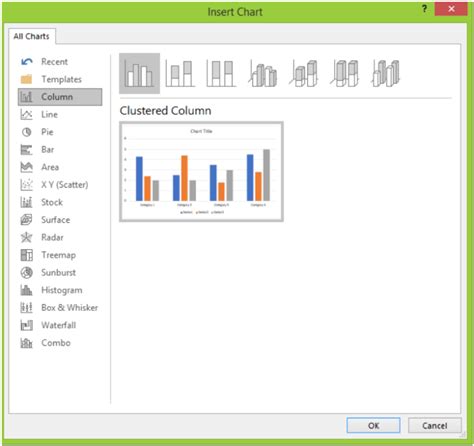Click the Box & Whisker category icon

point(27,308)
